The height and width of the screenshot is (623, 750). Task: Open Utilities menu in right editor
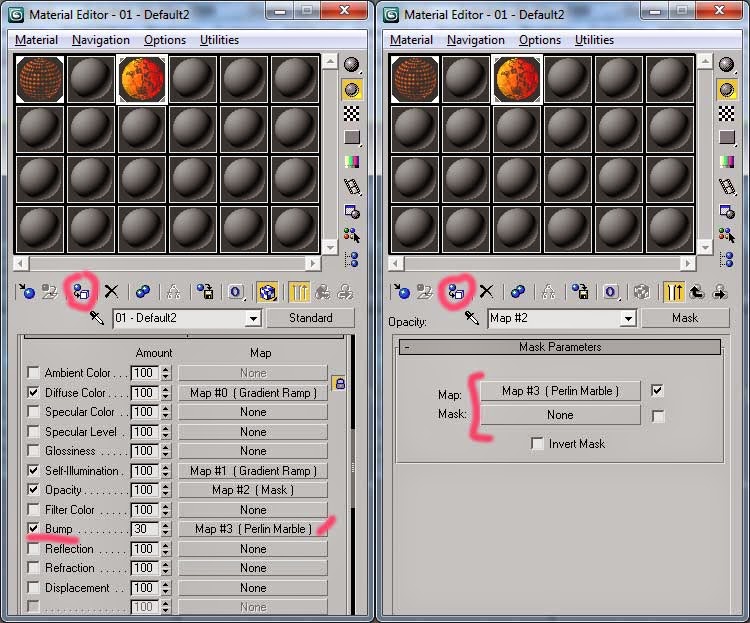point(594,40)
